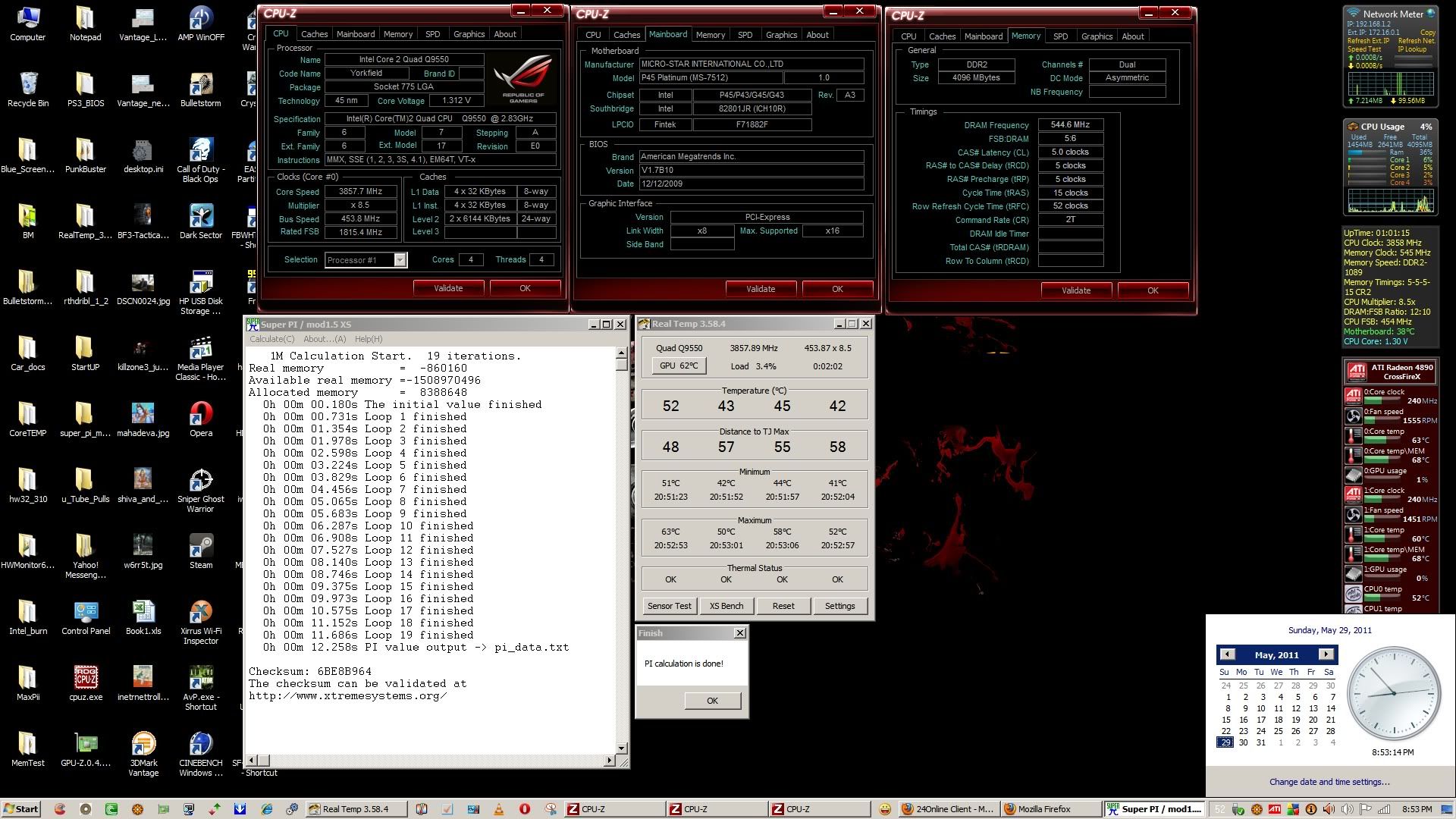
Task: Open the cpuz.exe desktop icon
Action: (x=86, y=683)
